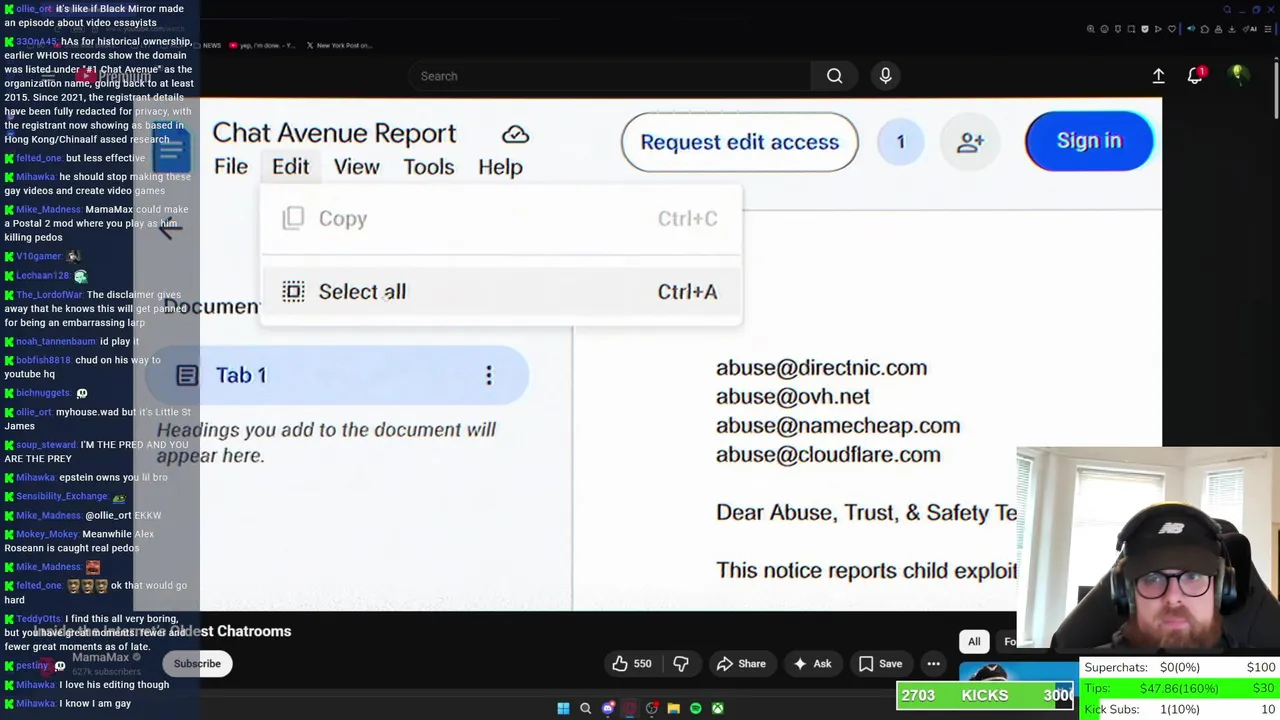This screenshot has width=1280, height=720.
Task: Open File Explorer from taskbar
Action: pyautogui.click(x=673, y=709)
